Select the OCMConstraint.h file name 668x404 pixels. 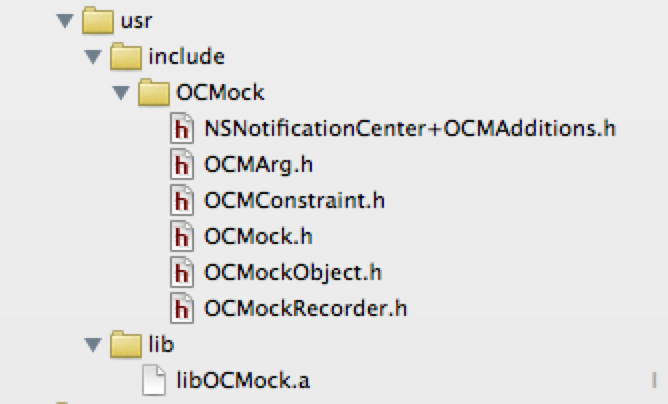(x=294, y=200)
